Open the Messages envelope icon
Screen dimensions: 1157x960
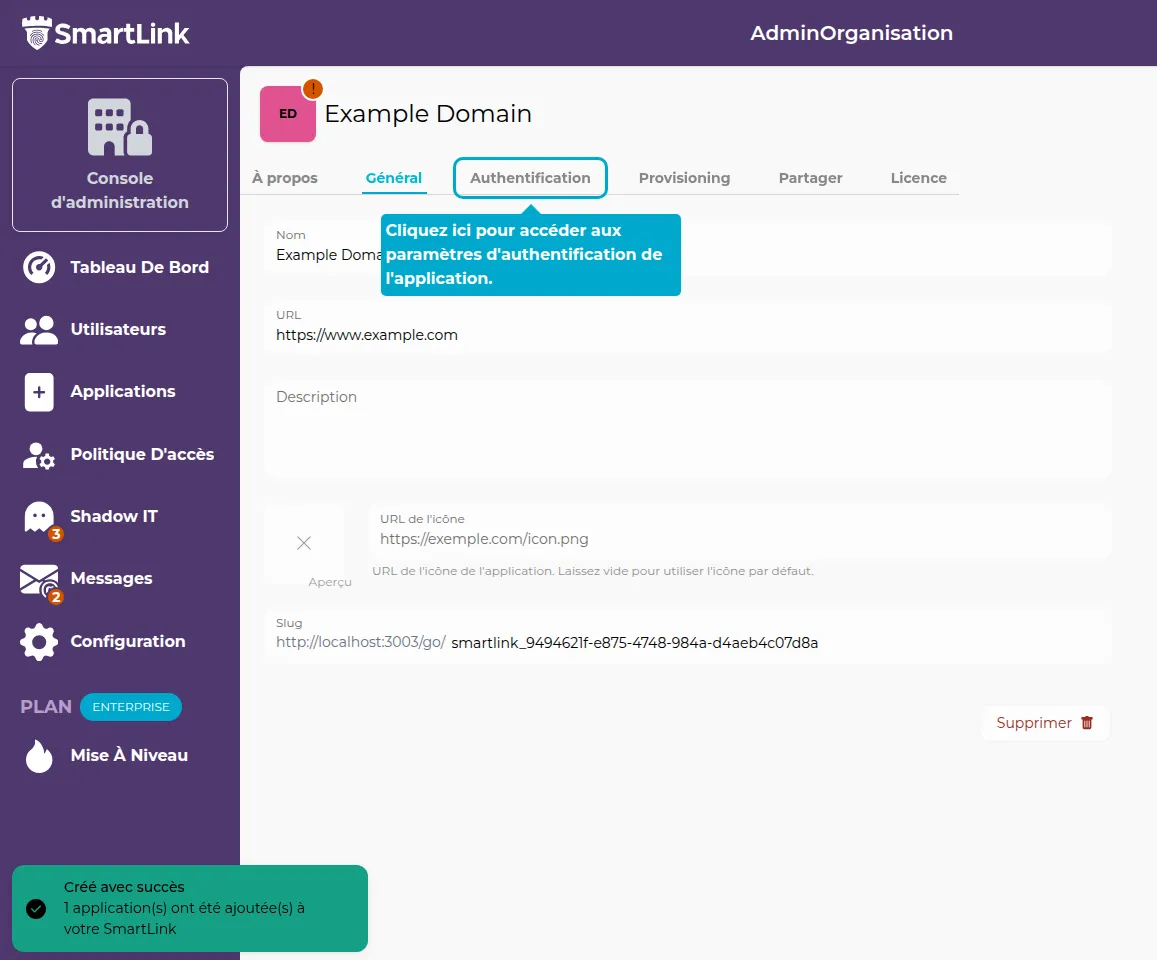click(x=39, y=580)
